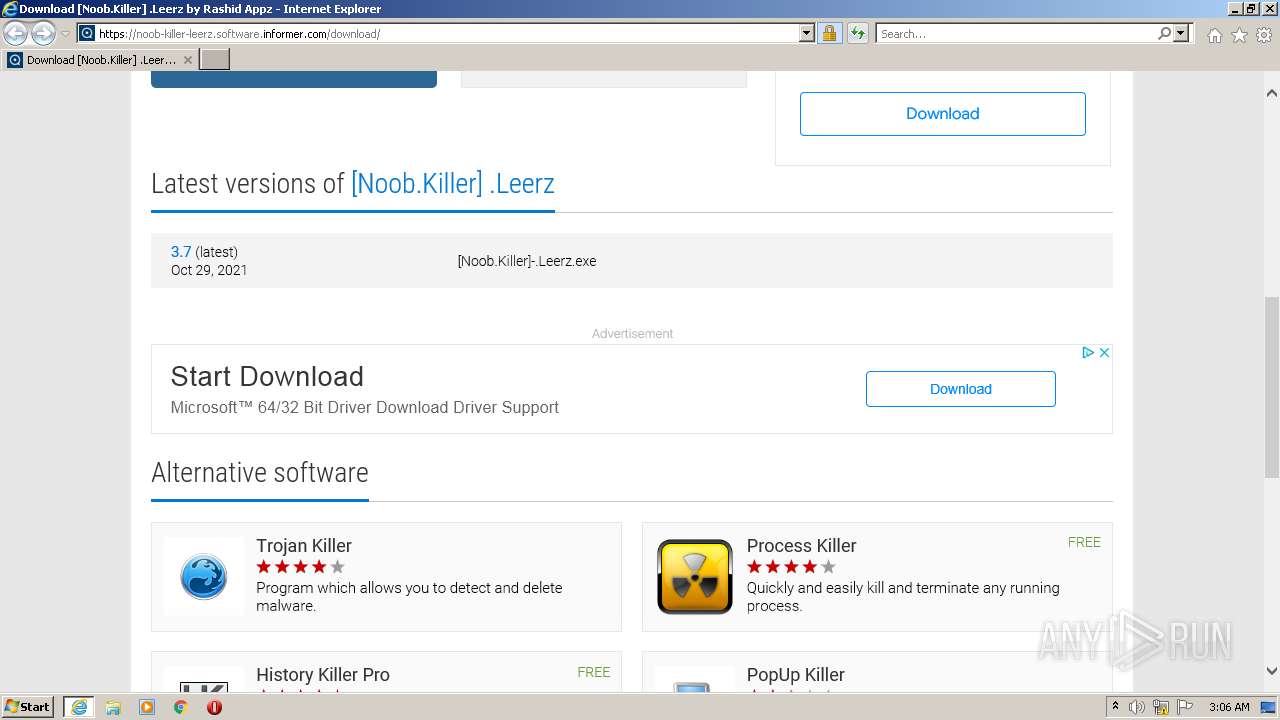Click the FREE label on Process Killer
The image size is (1280, 720).
1084,542
